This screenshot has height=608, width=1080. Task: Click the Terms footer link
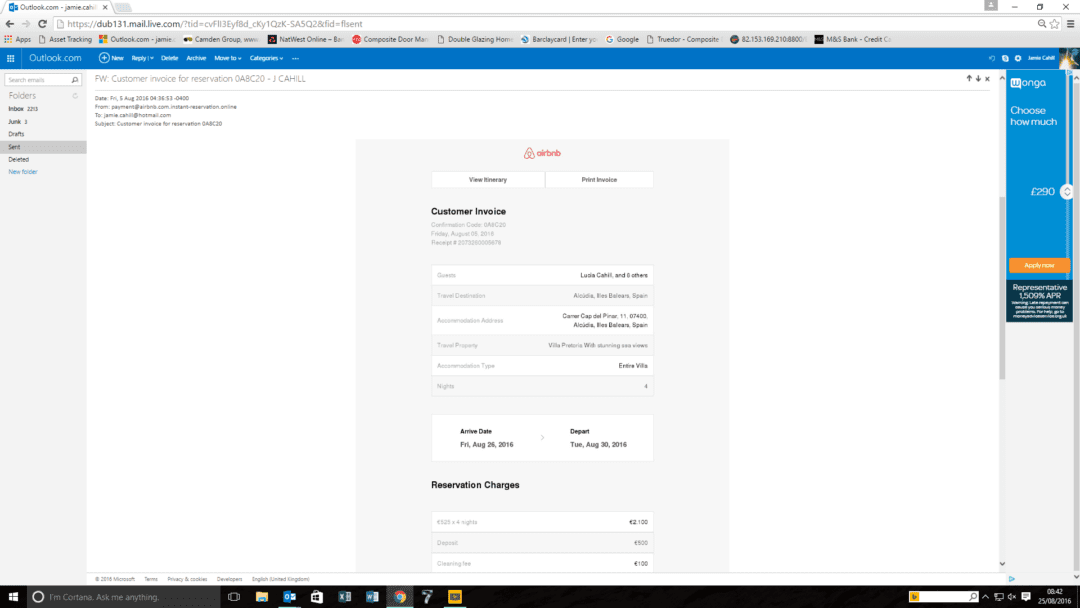151,579
